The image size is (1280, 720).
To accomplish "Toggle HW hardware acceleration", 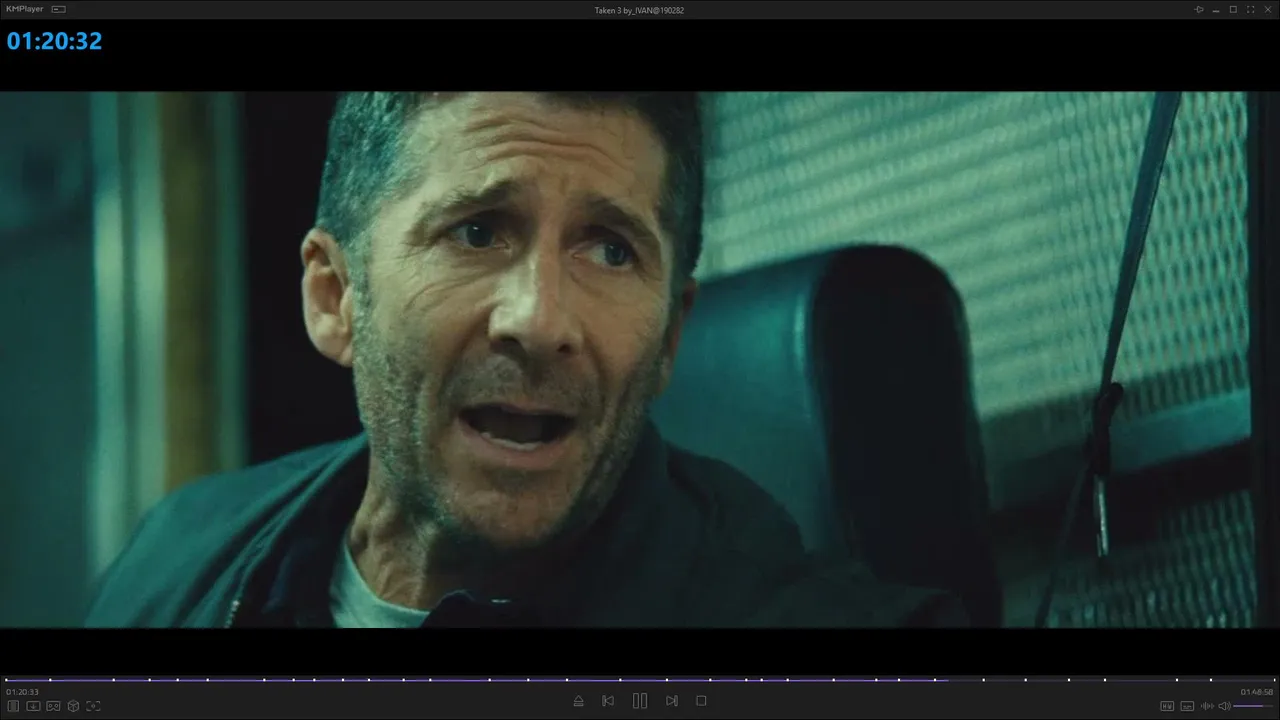I will pos(1167,706).
